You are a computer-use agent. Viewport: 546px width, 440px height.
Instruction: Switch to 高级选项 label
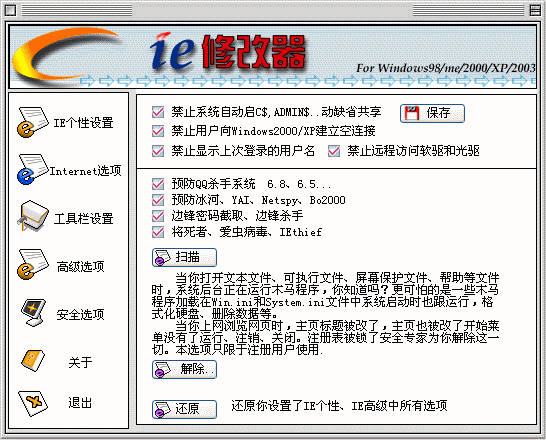(80, 267)
